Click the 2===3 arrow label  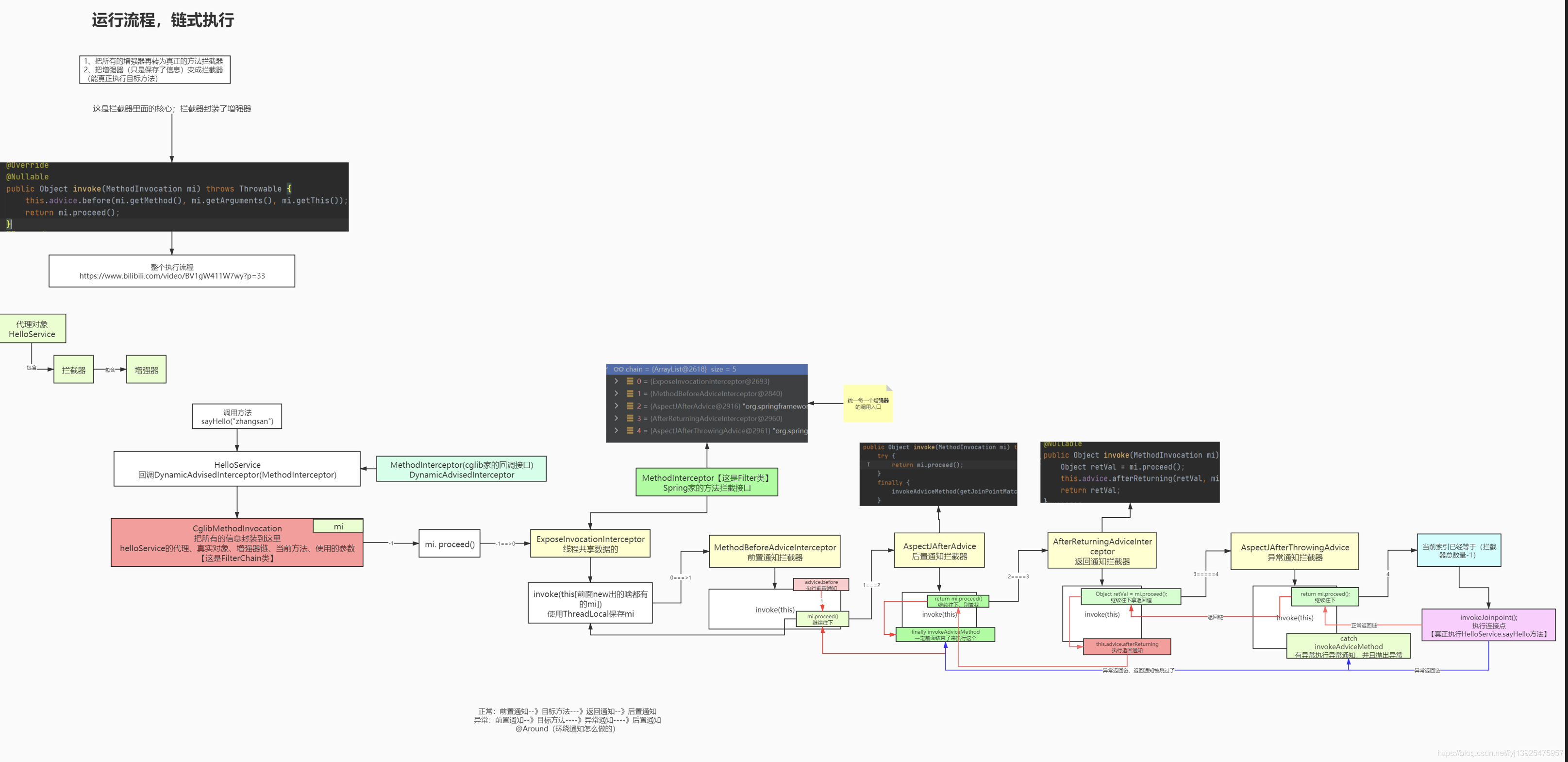point(1018,576)
